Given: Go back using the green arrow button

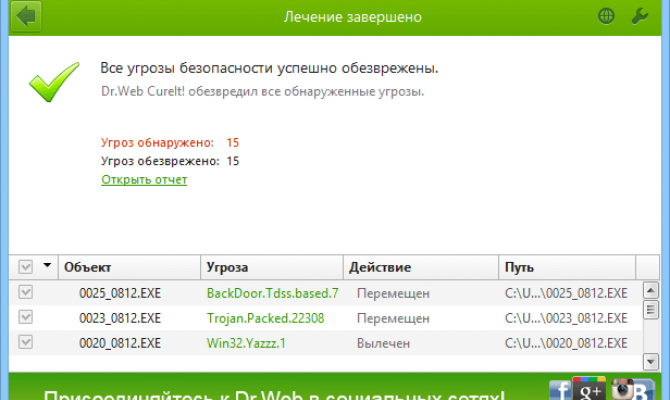Looking at the screenshot, I should (26, 16).
